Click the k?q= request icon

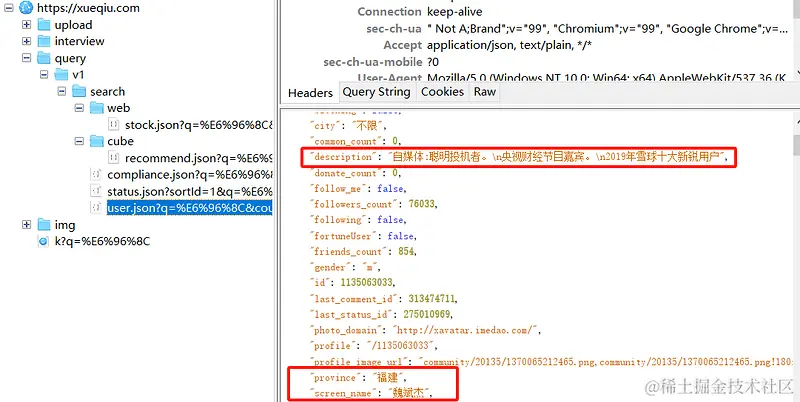44,241
